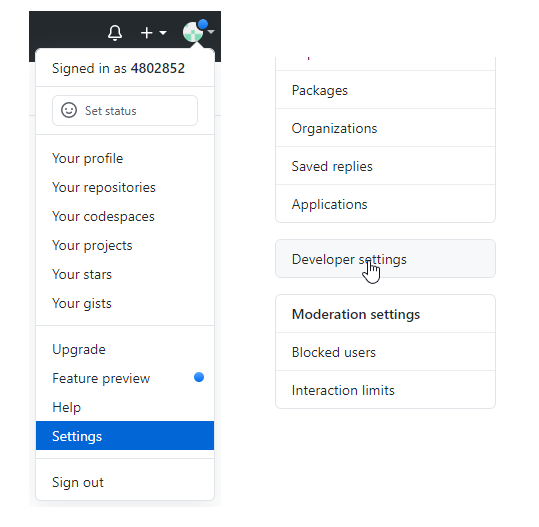Click the blue dot beside Feature preview
This screenshot has height=527, width=539.
[x=199, y=377]
